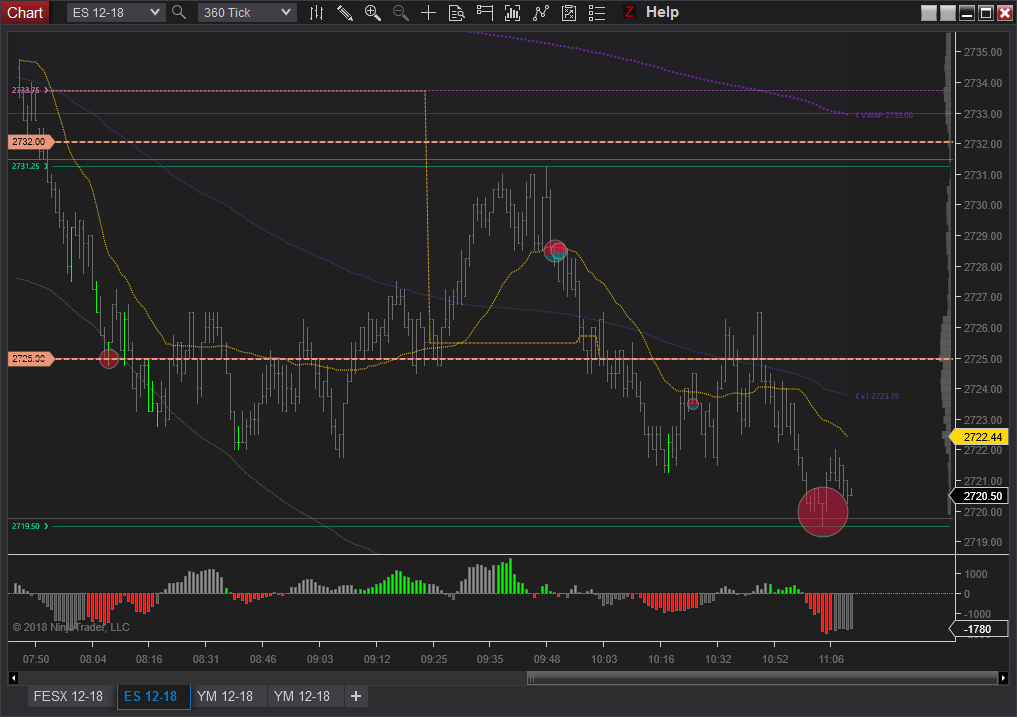The width and height of the screenshot is (1017, 717).
Task: Open the ES 12-18 instrument dropdown
Action: 115,12
